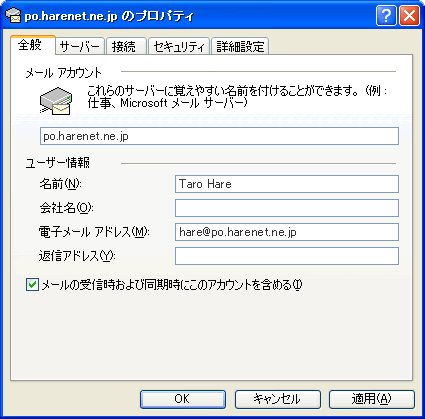The width and height of the screenshot is (425, 419).
Task: Confirm with the OK button
Action: (183, 399)
